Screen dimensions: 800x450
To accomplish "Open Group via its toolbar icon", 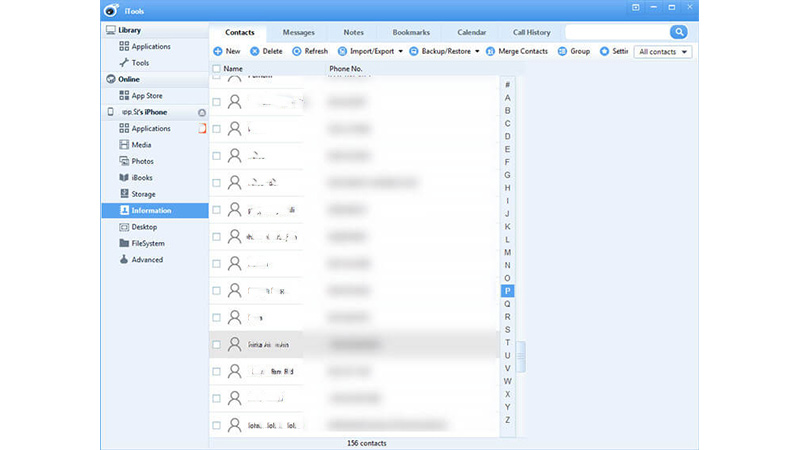I will coord(562,51).
